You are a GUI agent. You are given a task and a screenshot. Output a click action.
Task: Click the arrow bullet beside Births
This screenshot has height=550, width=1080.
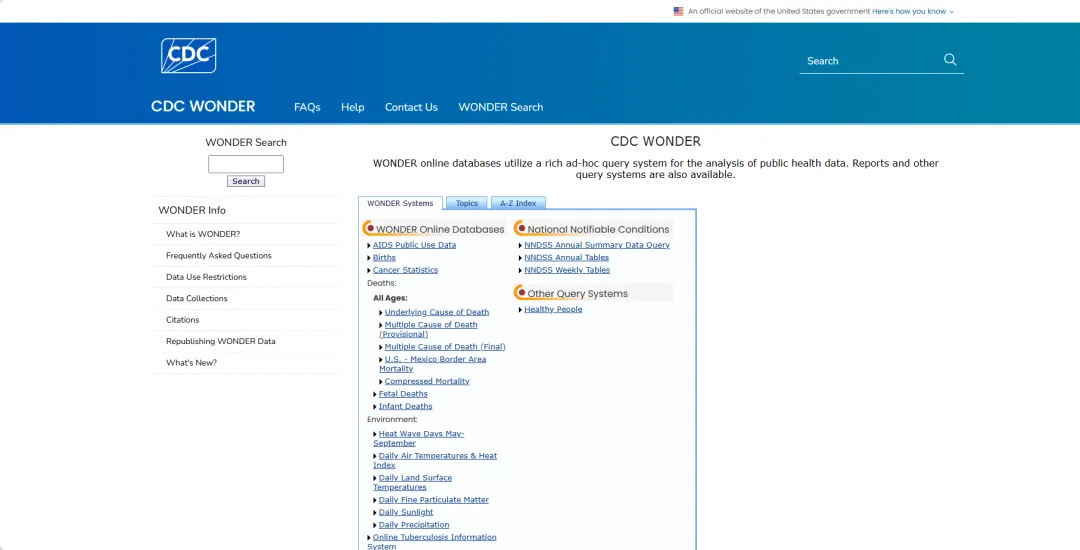(369, 257)
